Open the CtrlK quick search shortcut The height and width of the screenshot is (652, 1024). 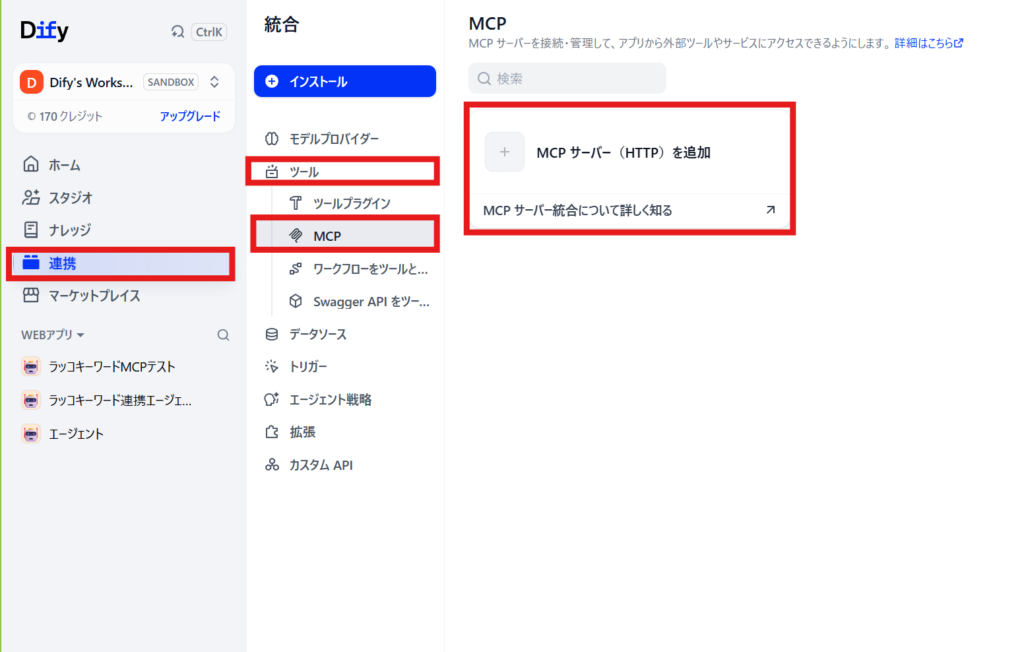click(209, 31)
